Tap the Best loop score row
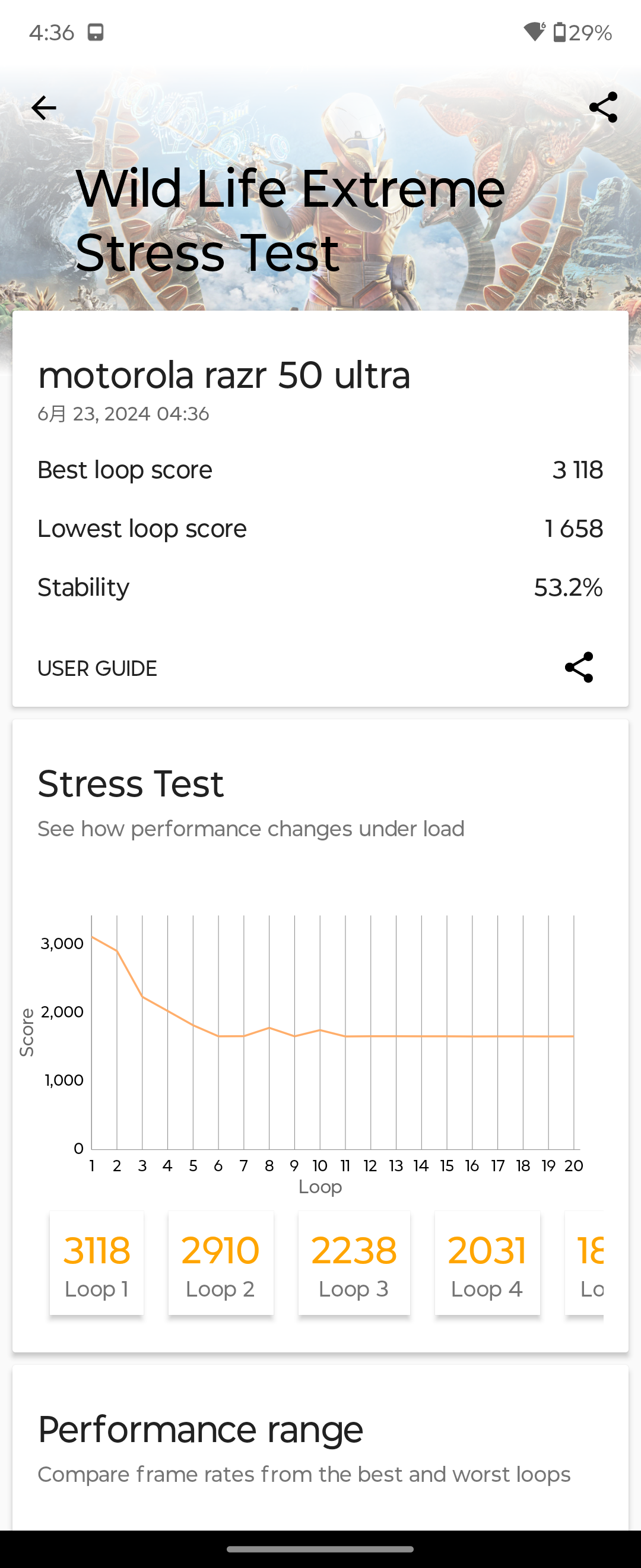 point(320,470)
